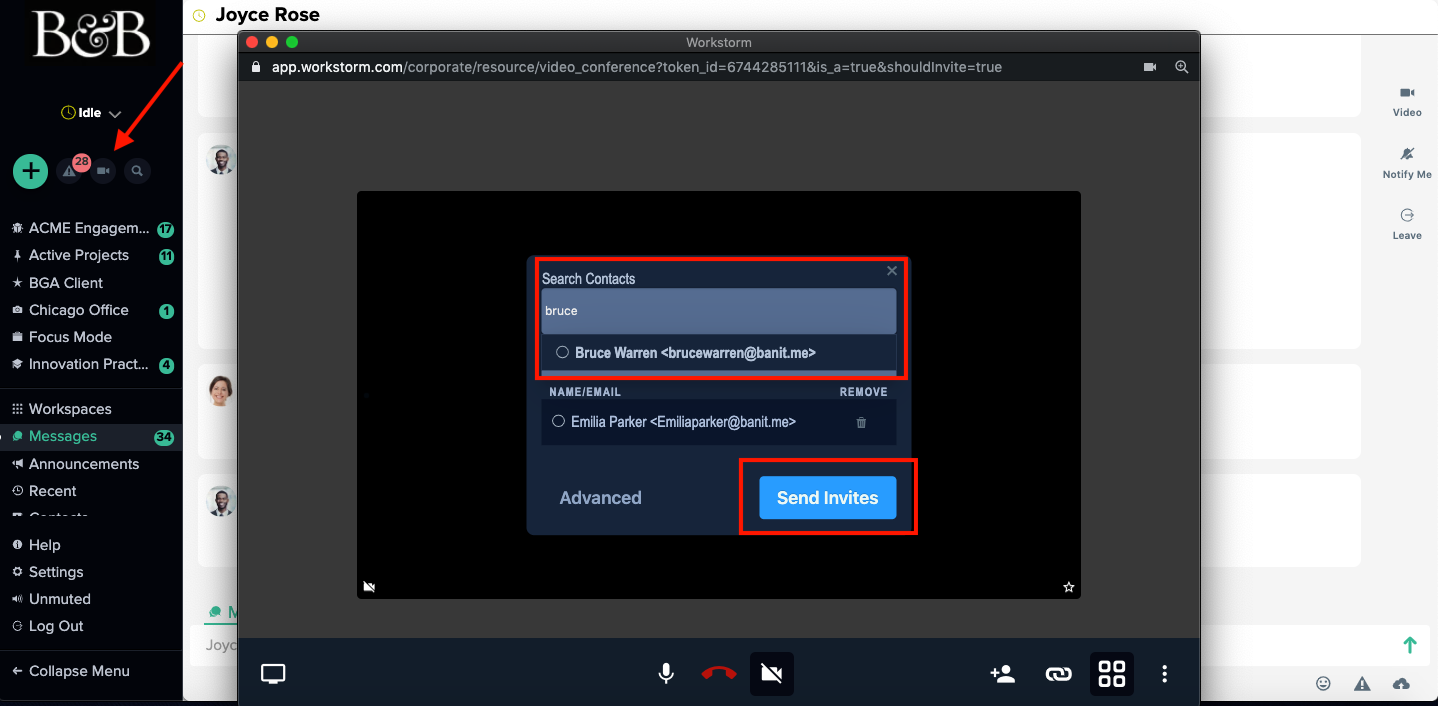This screenshot has height=706, width=1438.
Task: Hang up with red phone icon
Action: tap(719, 674)
